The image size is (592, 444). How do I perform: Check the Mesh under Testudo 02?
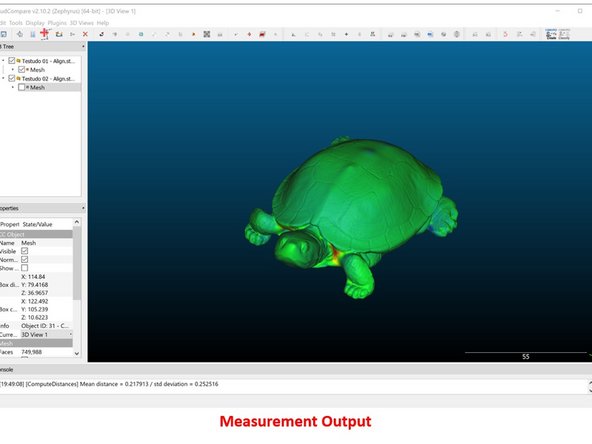click(22, 87)
